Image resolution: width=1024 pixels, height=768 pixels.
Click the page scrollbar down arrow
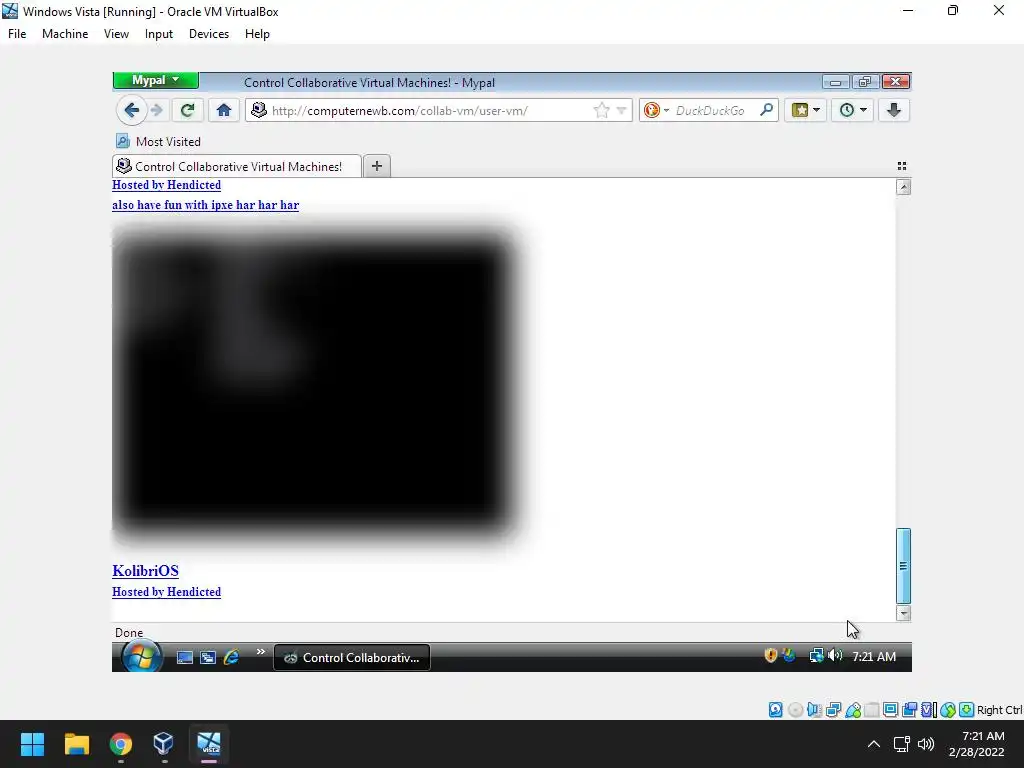click(x=903, y=613)
